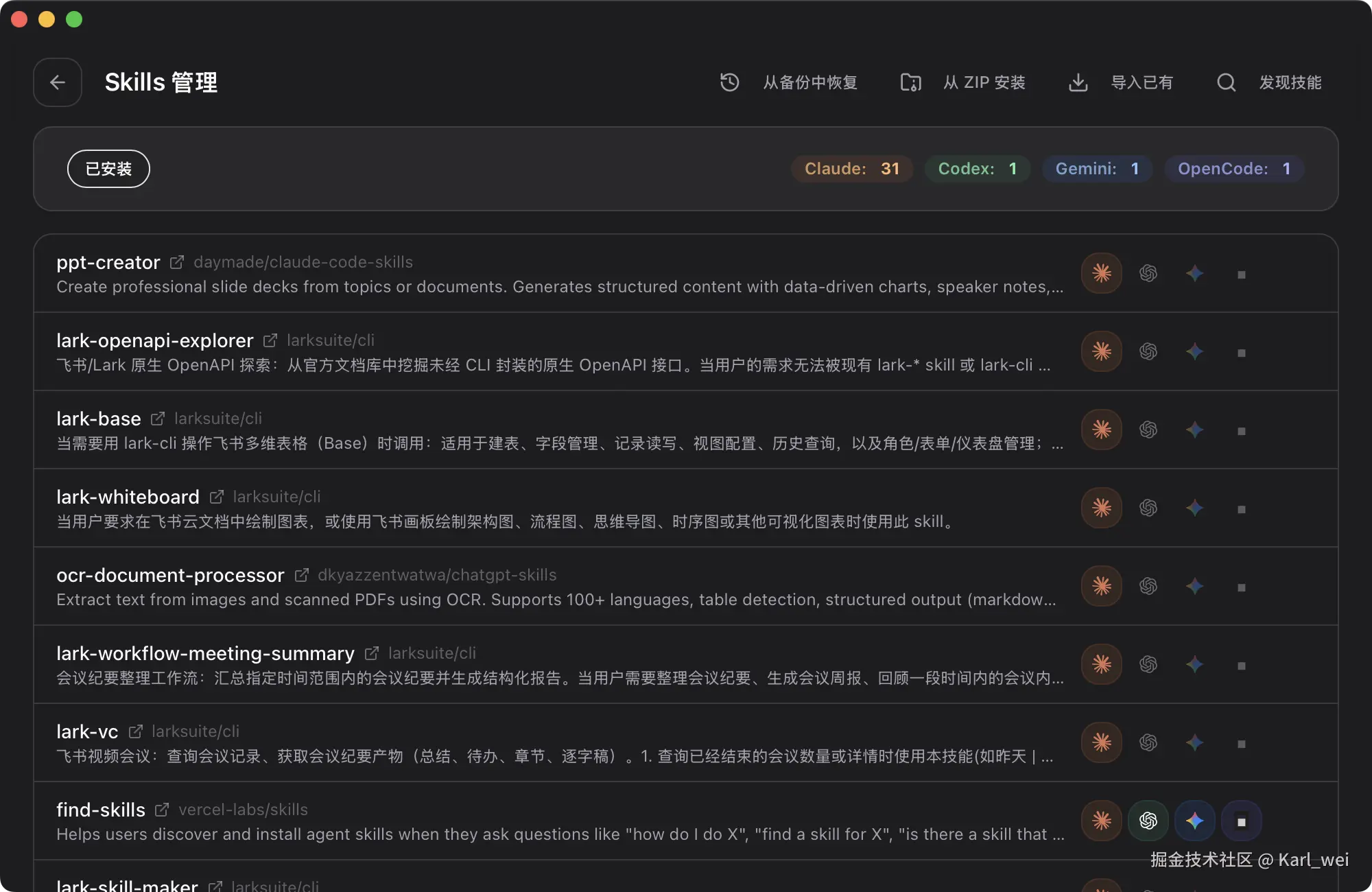
Task: Enable Gemini for lark-whiteboard skill
Action: coord(1194,508)
